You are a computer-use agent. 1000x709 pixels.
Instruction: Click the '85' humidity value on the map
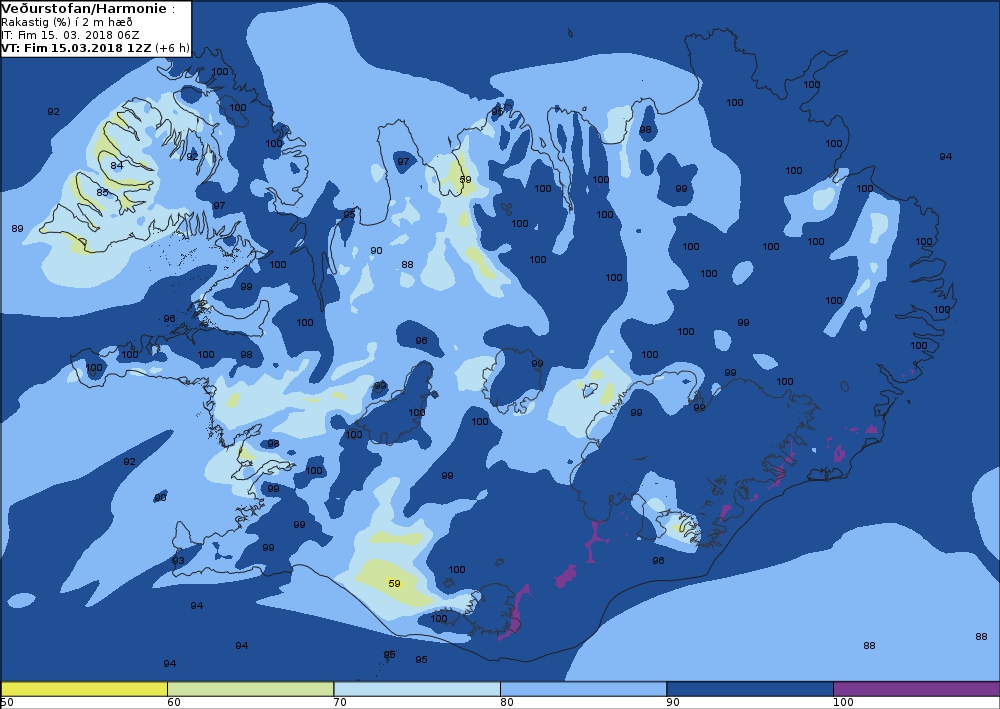[x=103, y=193]
